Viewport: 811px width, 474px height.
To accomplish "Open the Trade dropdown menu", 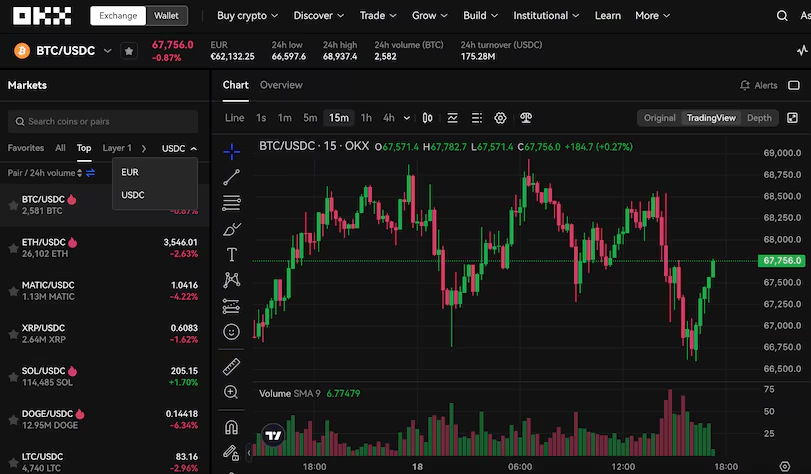I will click(378, 16).
